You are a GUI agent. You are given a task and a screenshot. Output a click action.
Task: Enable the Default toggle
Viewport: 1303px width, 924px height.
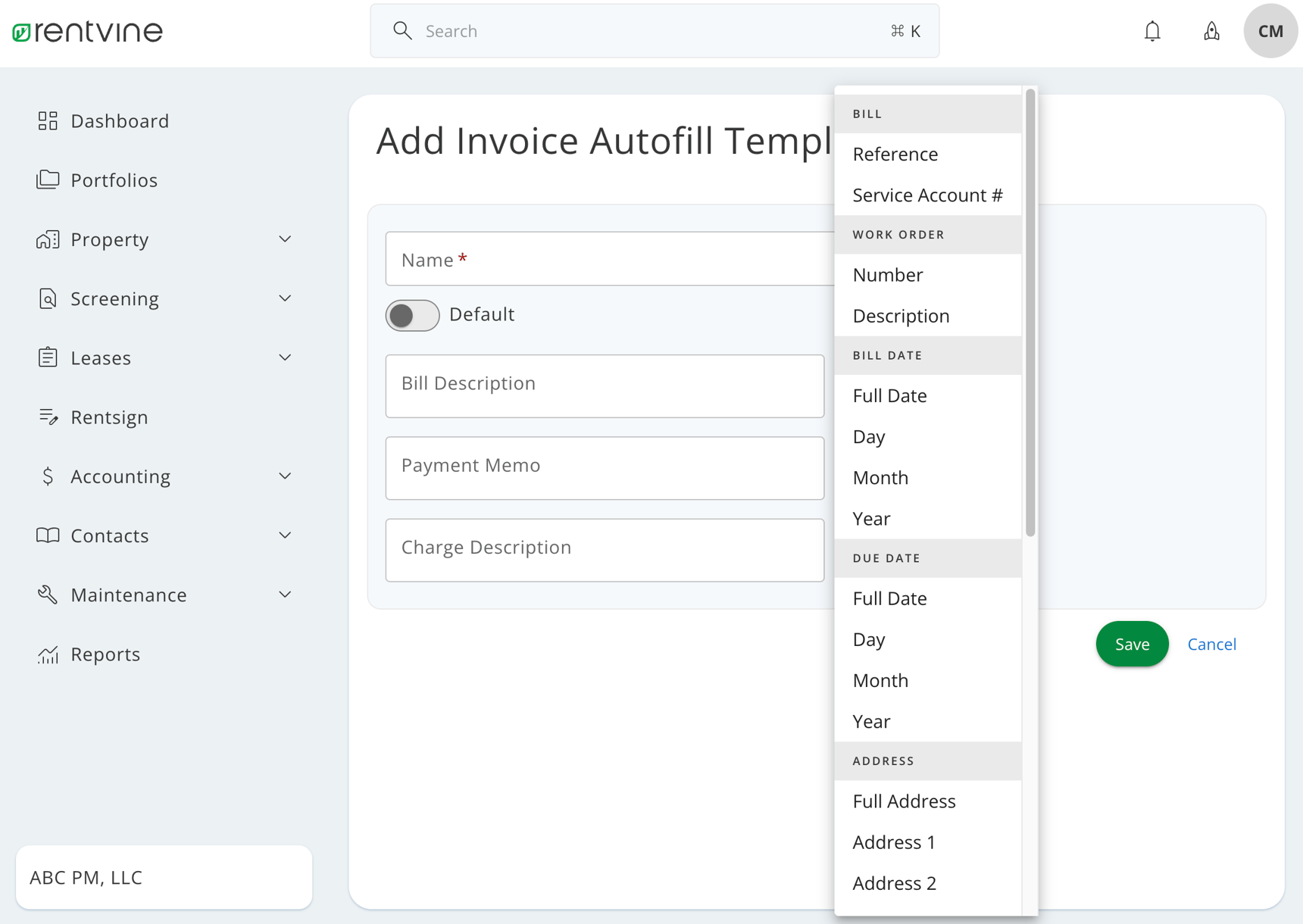coord(412,314)
